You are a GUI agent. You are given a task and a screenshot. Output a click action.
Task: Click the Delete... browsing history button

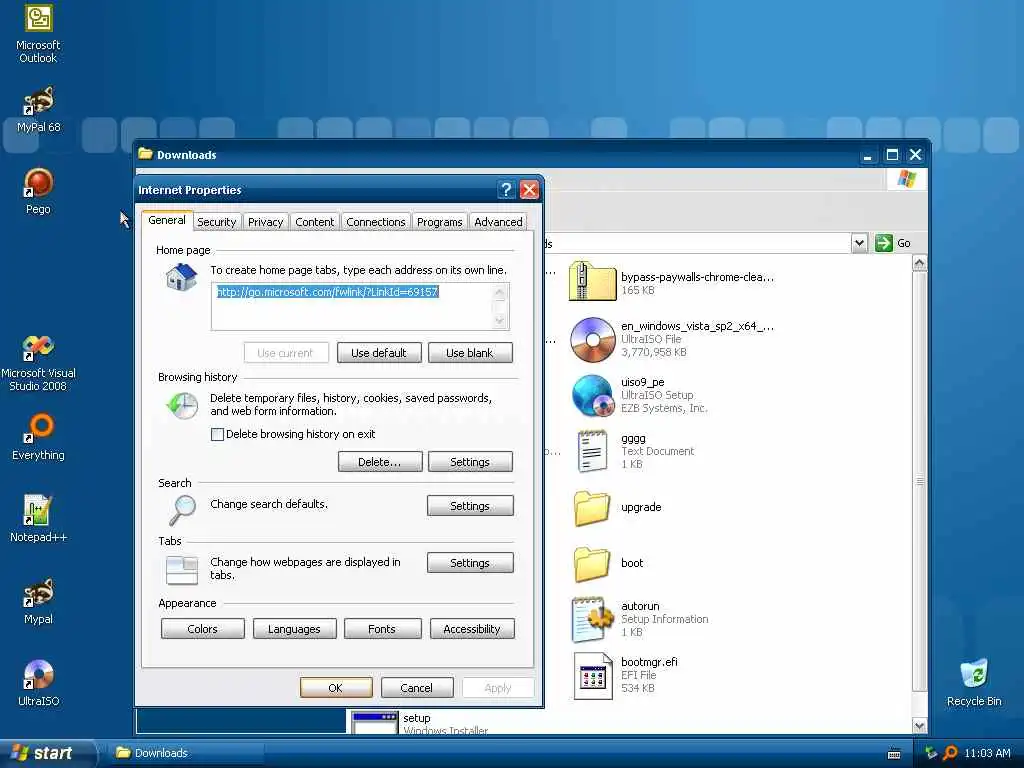tap(380, 462)
